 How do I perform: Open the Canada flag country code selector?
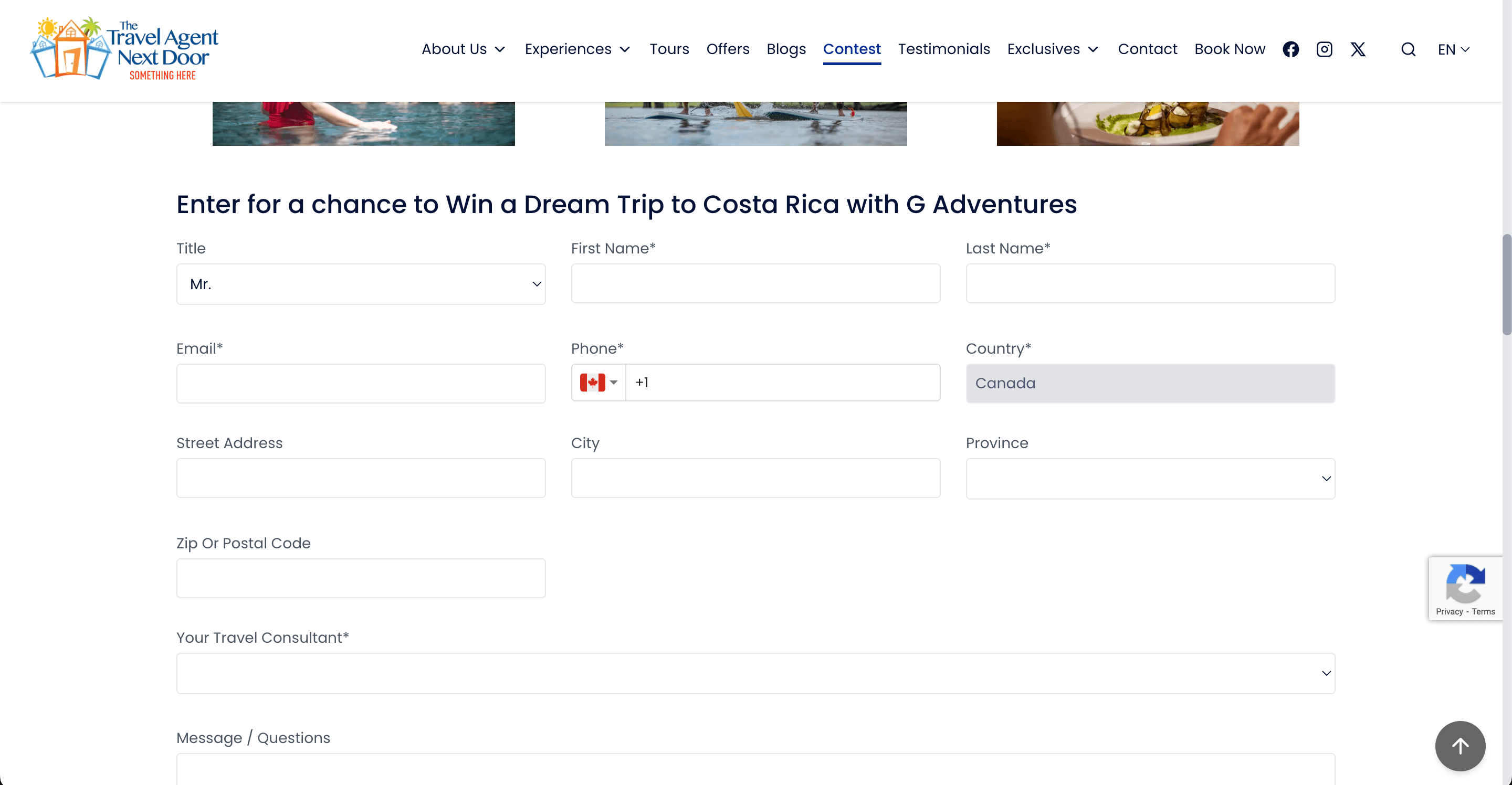[598, 383]
